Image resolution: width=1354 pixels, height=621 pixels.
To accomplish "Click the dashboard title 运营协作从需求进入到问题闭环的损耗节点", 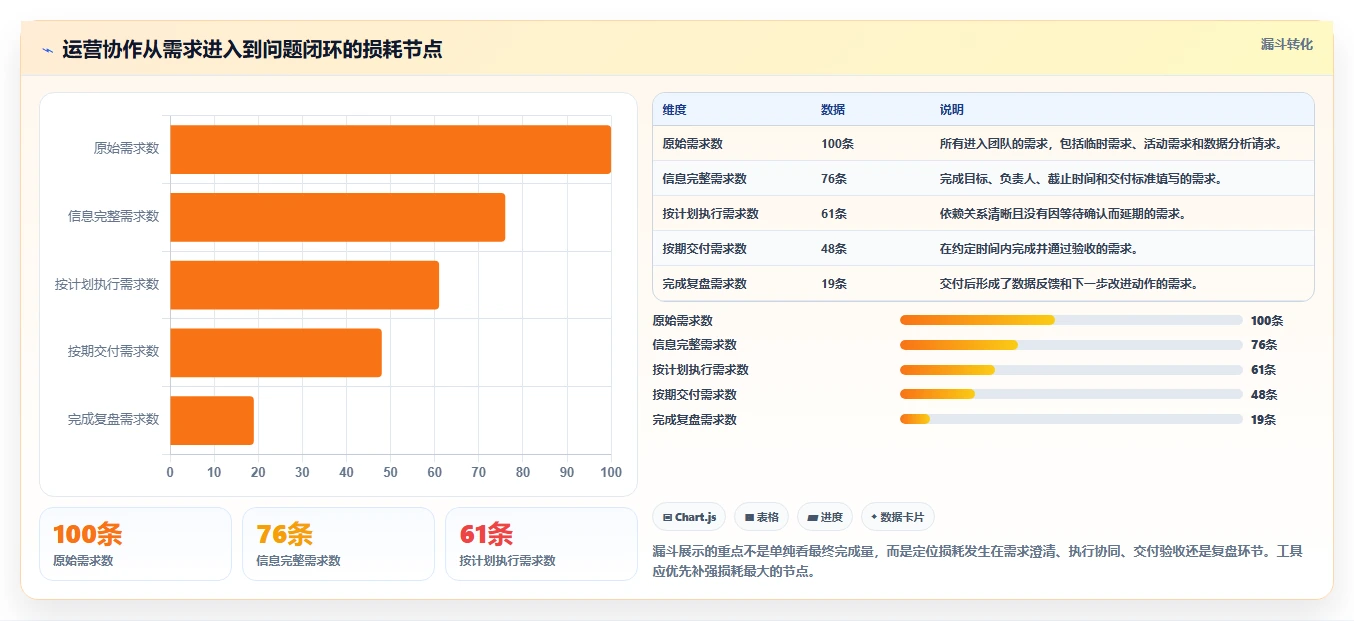I will coord(252,50).
